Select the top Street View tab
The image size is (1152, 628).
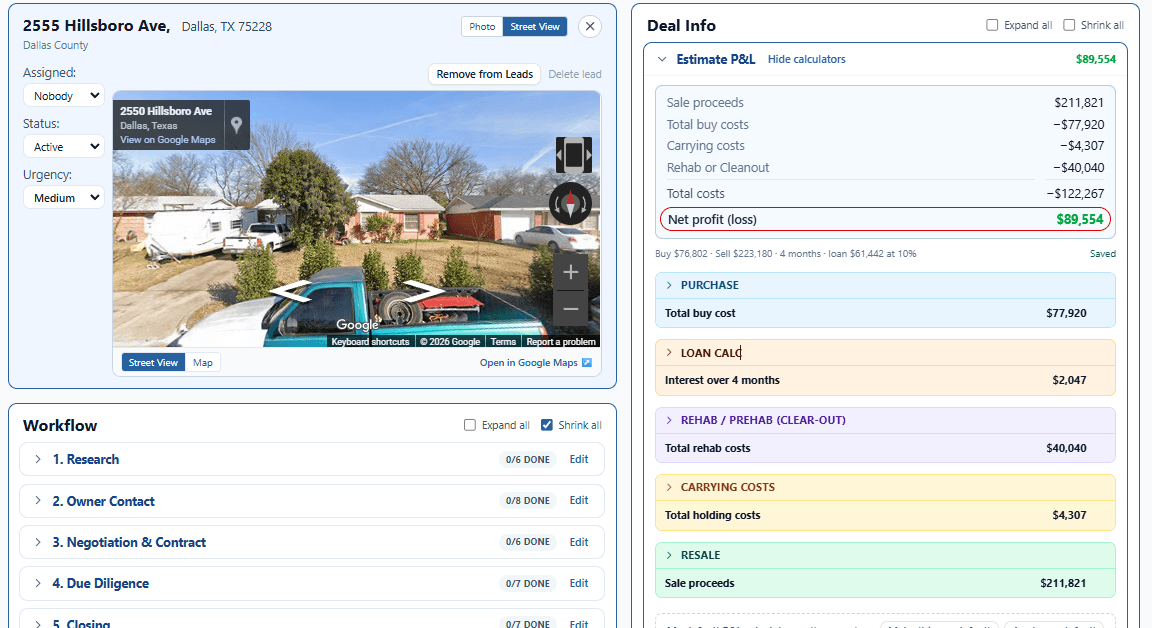[x=535, y=26]
